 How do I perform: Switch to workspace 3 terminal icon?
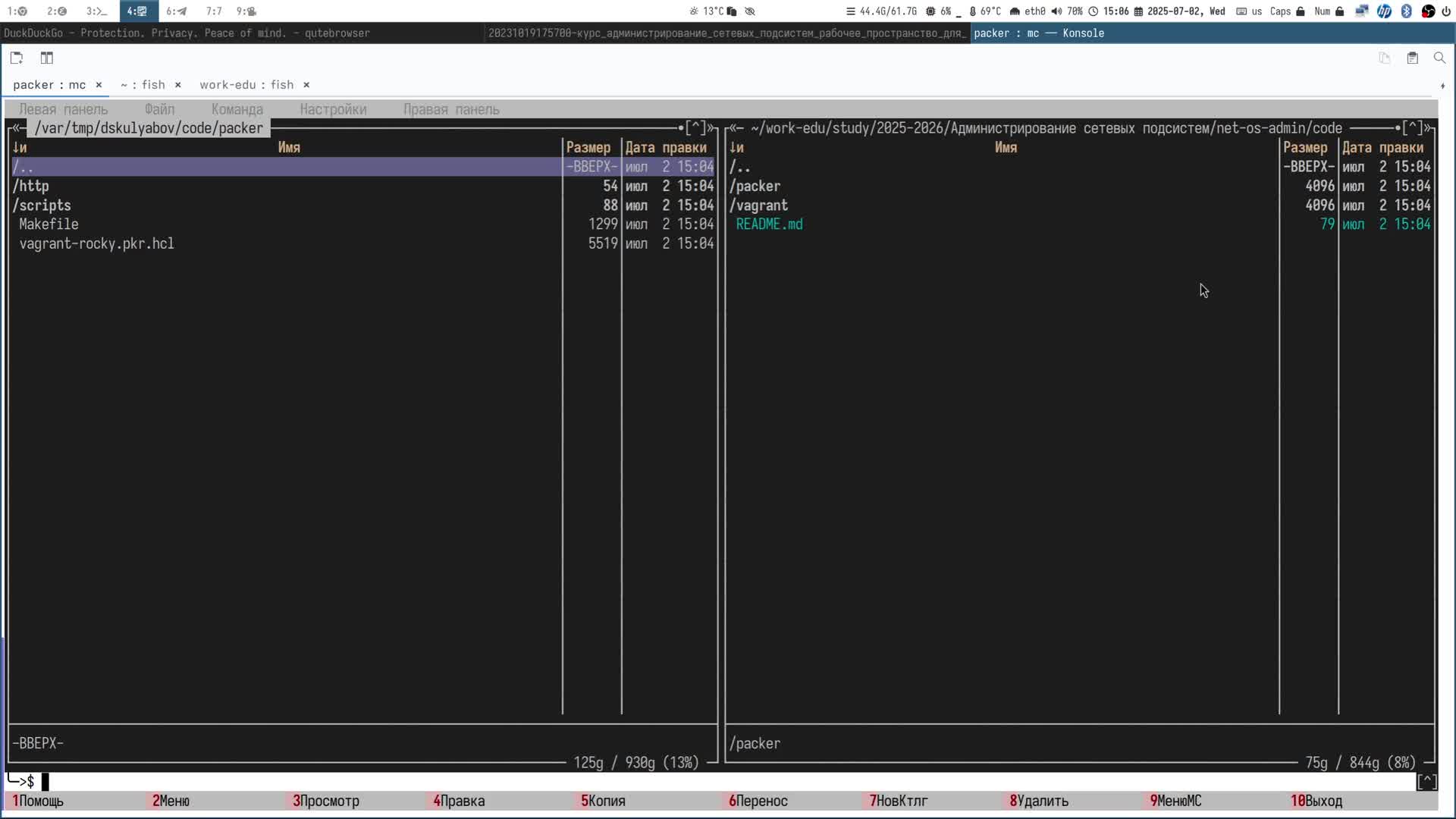96,11
